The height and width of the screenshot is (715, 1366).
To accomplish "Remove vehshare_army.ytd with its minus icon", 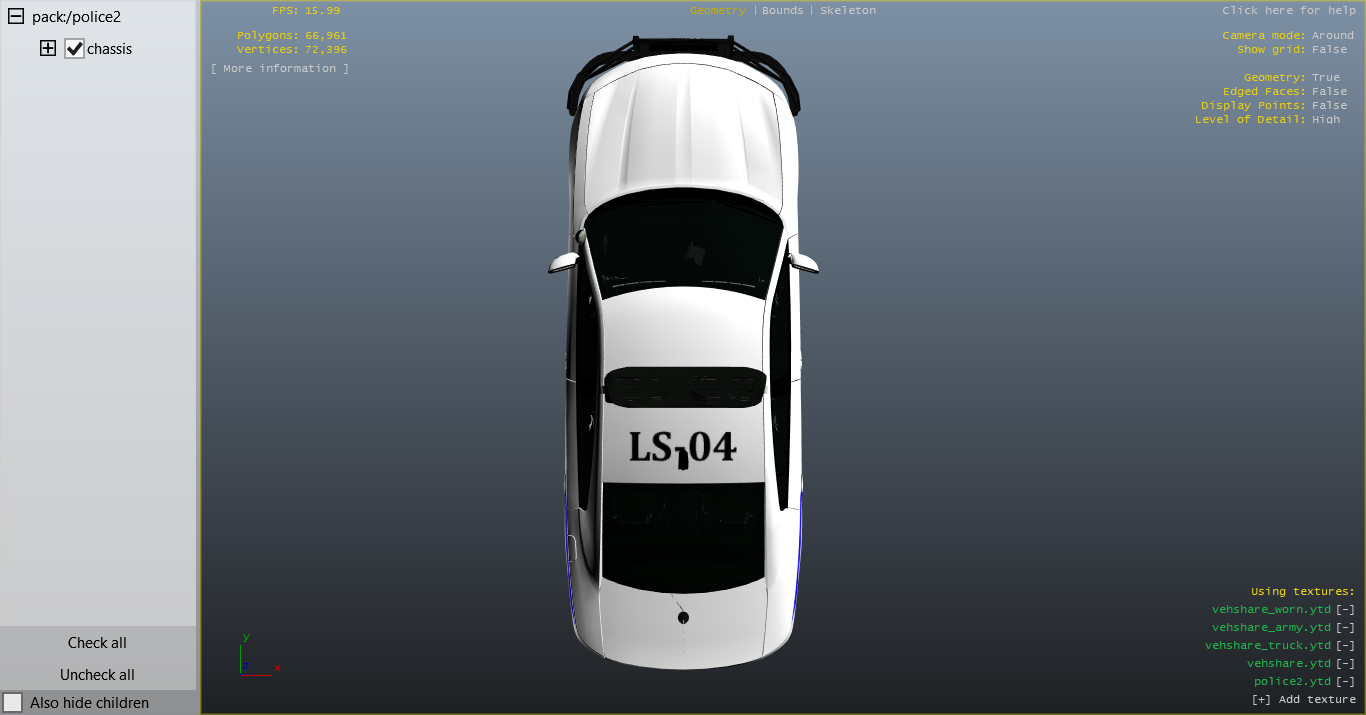I will click(1345, 627).
